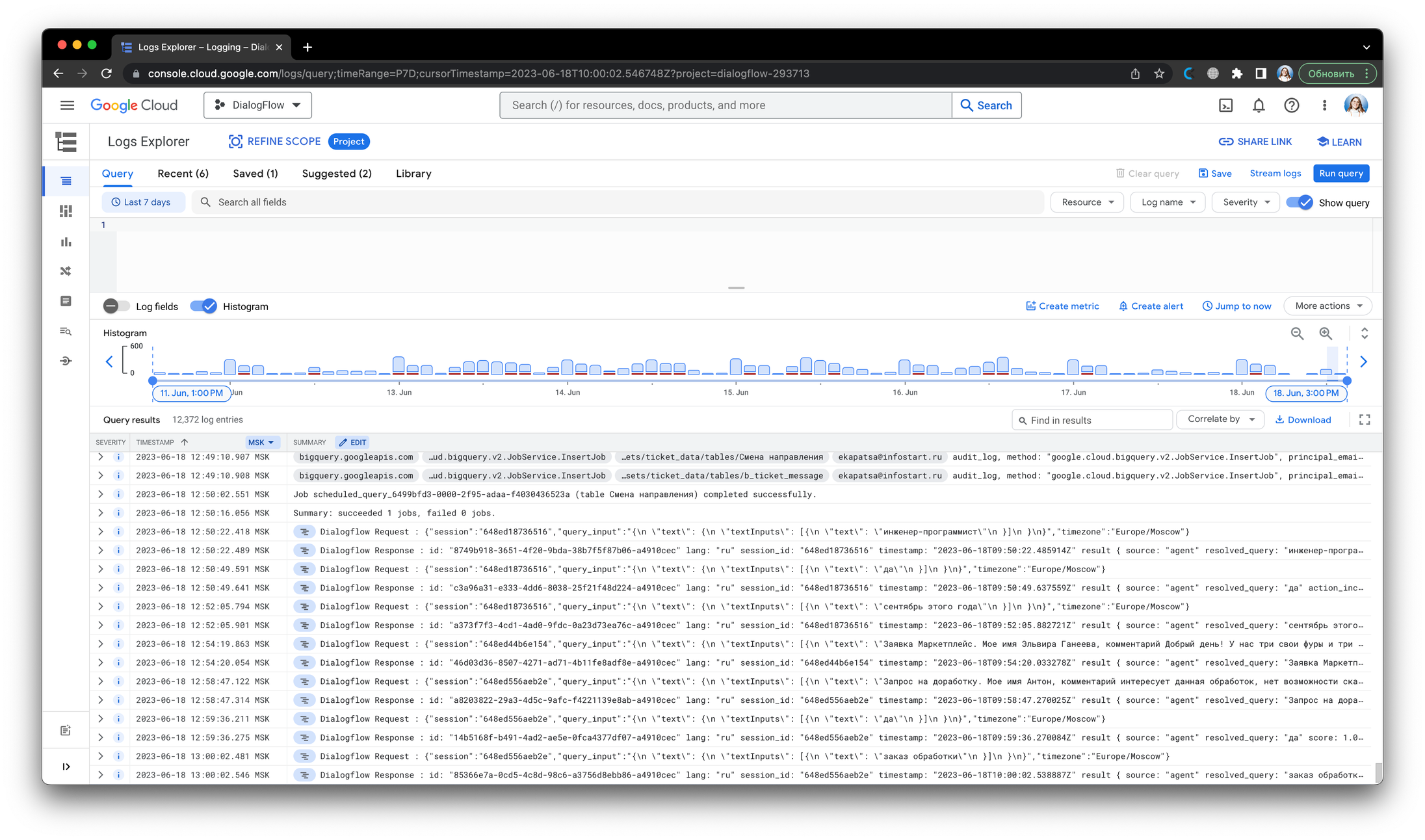Click the histogram start handle at 11 Jun
Image resolution: width=1425 pixels, height=840 pixels.
pos(153,380)
